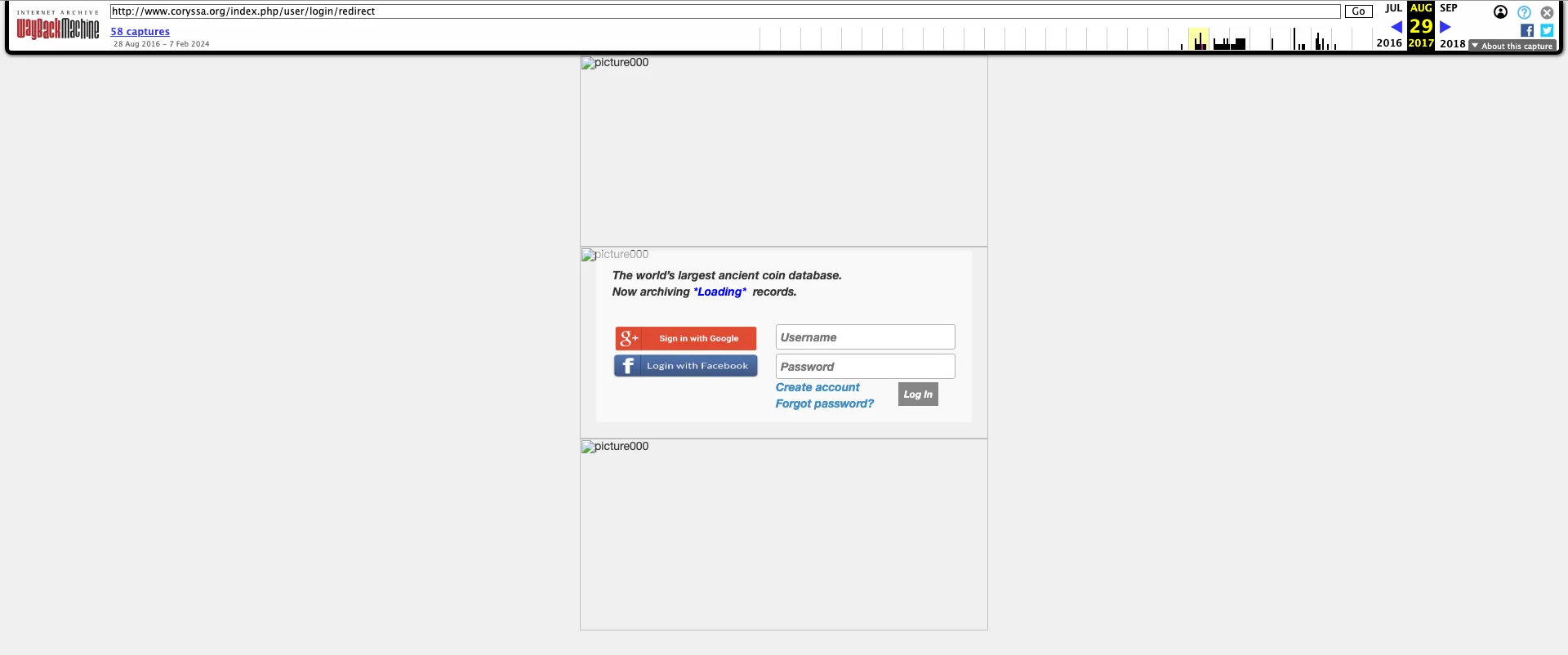Open the Create account link

(817, 387)
